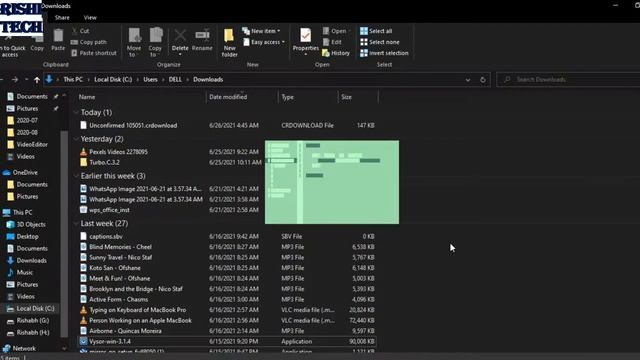640x360 pixels.
Task: Click the Search Downloads field
Action: tap(568, 80)
